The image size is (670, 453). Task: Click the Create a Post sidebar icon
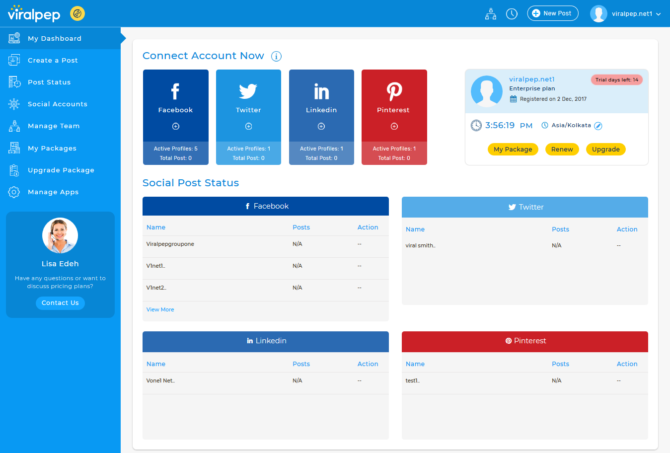14,60
